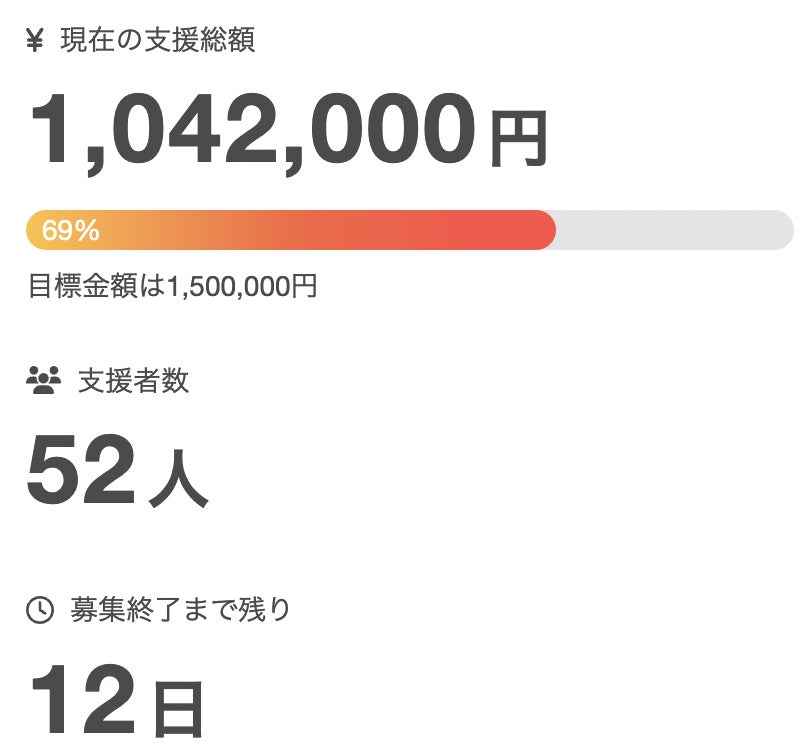Image resolution: width=812 pixels, height=756 pixels.
Task: Click the remaining days number 12
Action: tap(82, 702)
